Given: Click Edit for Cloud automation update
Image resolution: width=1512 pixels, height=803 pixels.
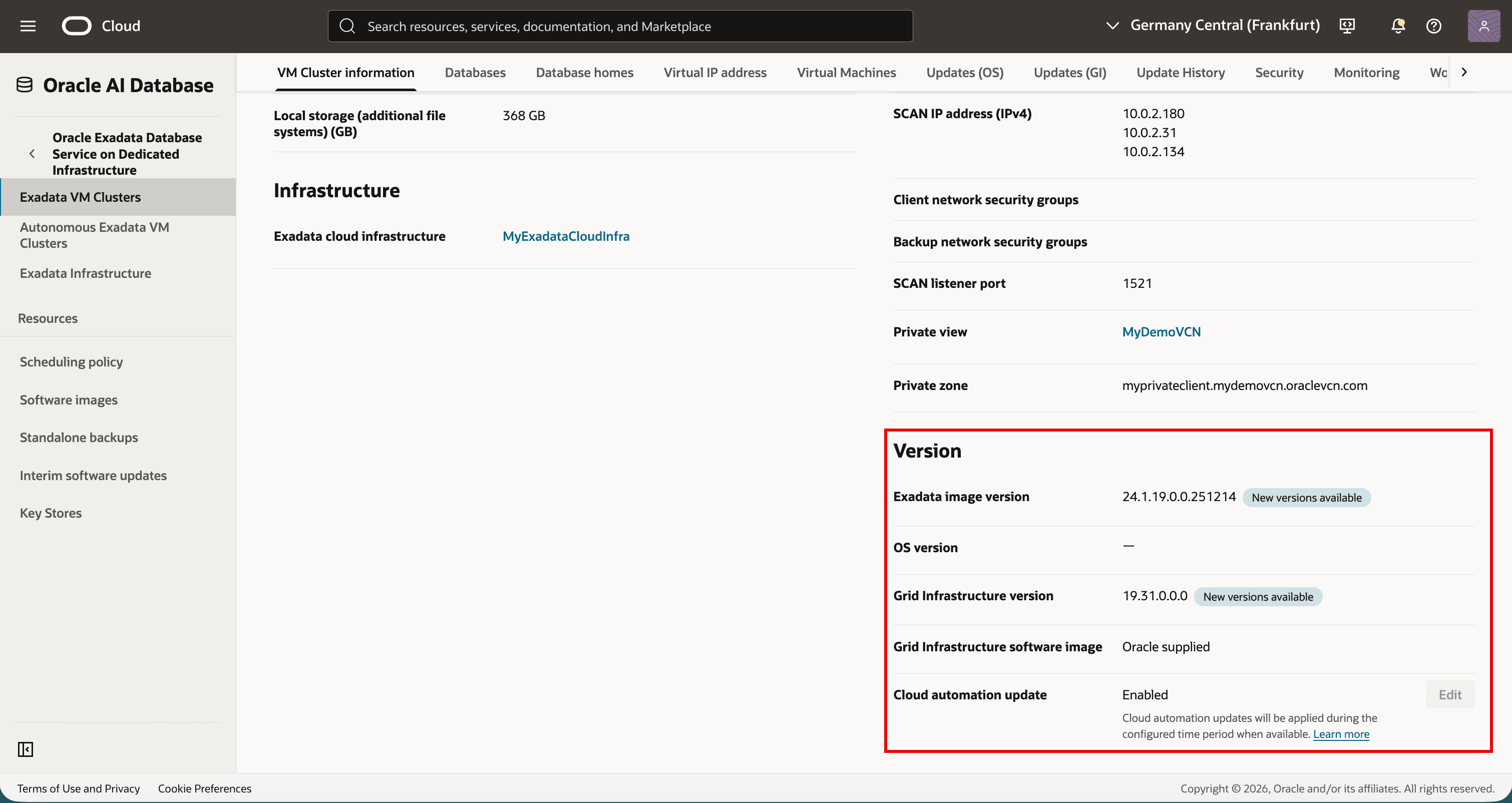Looking at the screenshot, I should [1450, 694].
